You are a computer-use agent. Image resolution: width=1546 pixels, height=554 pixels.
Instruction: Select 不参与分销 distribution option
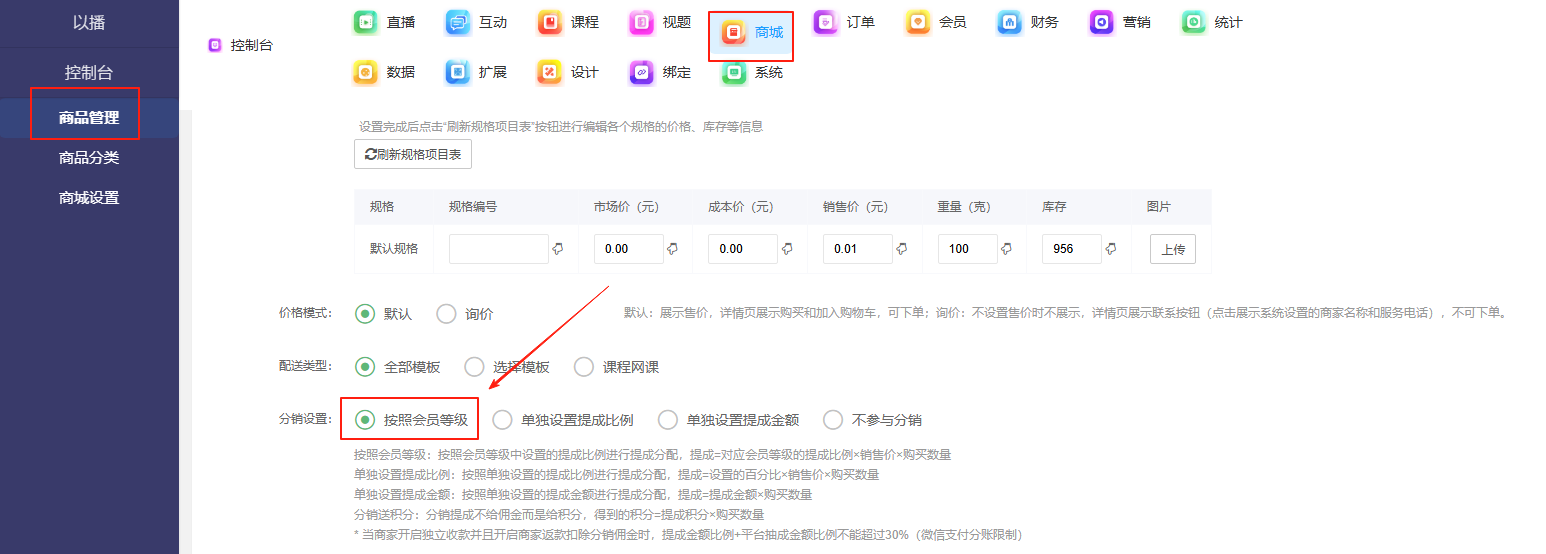coord(833,420)
